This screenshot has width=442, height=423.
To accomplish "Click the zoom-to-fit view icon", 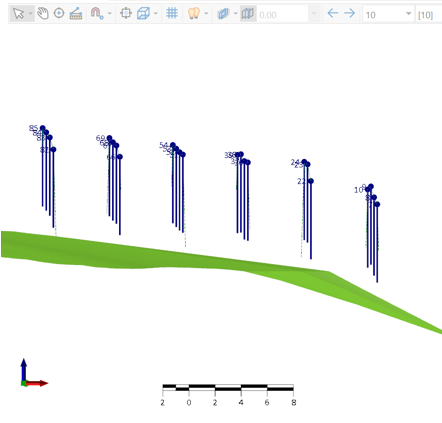I will coord(126,13).
